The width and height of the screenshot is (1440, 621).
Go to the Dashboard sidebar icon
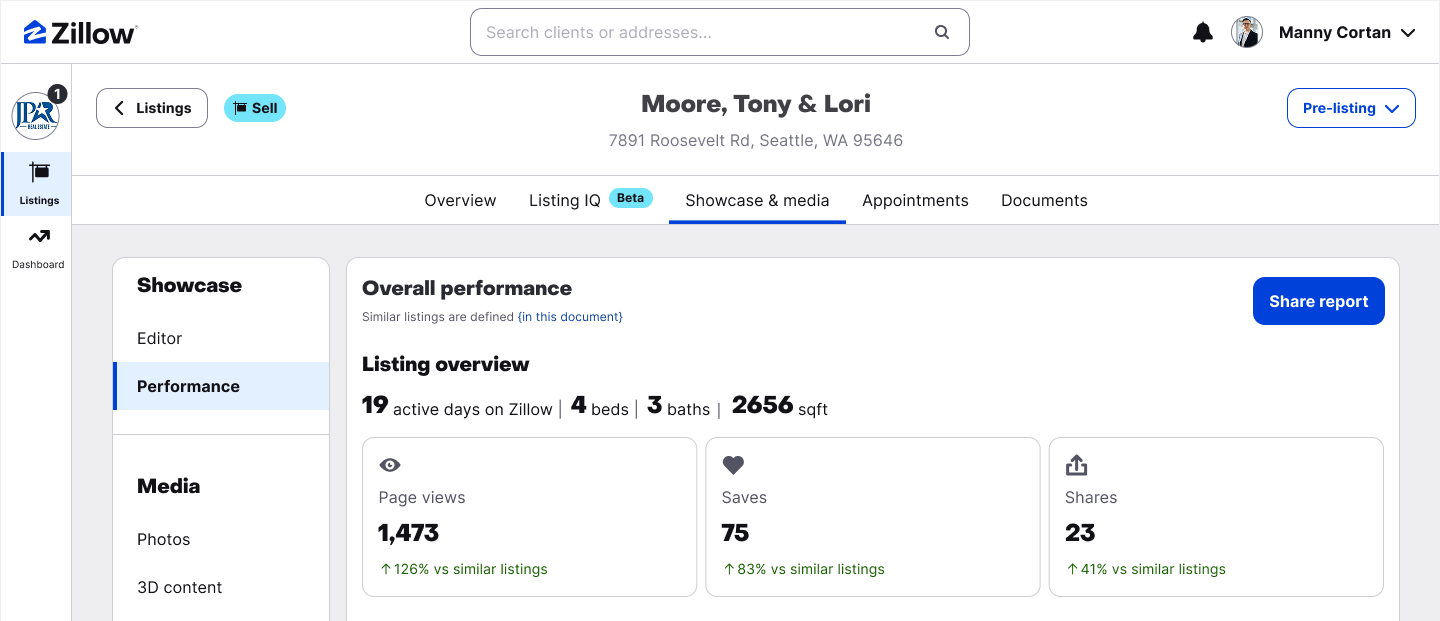[x=38, y=248]
